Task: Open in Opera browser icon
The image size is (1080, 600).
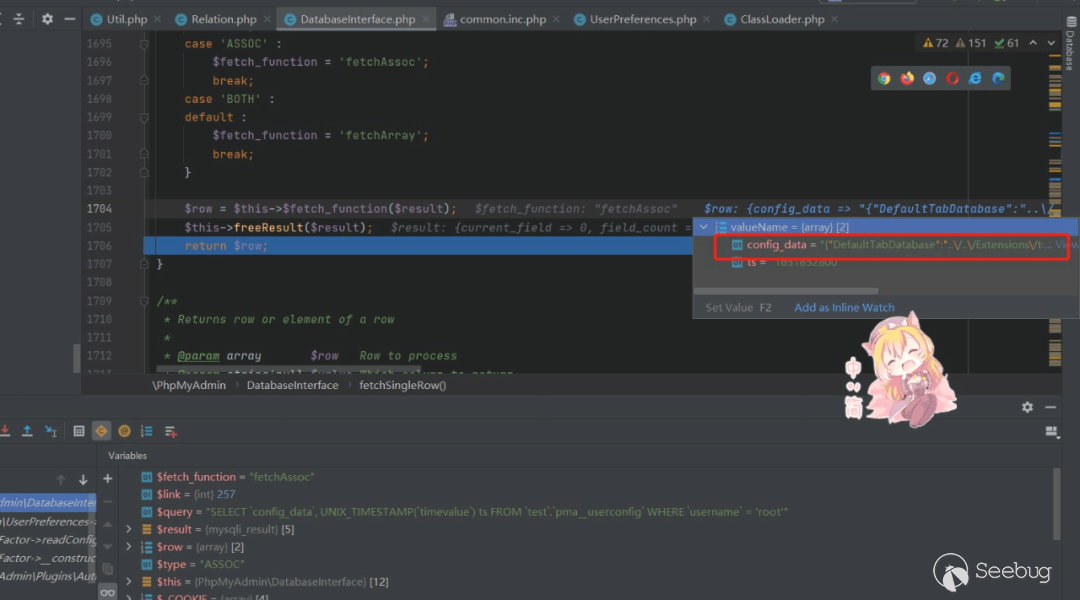Action: click(x=952, y=78)
